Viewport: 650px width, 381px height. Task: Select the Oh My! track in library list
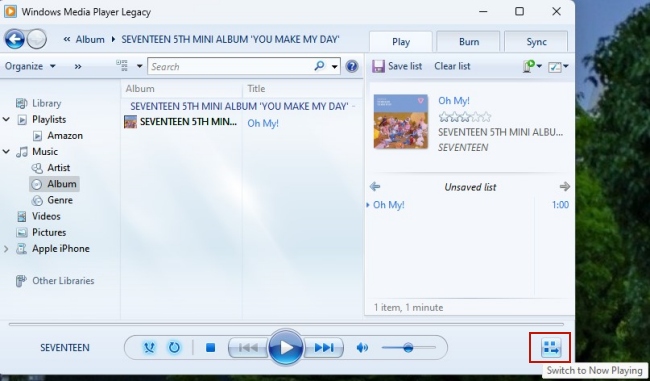263,123
